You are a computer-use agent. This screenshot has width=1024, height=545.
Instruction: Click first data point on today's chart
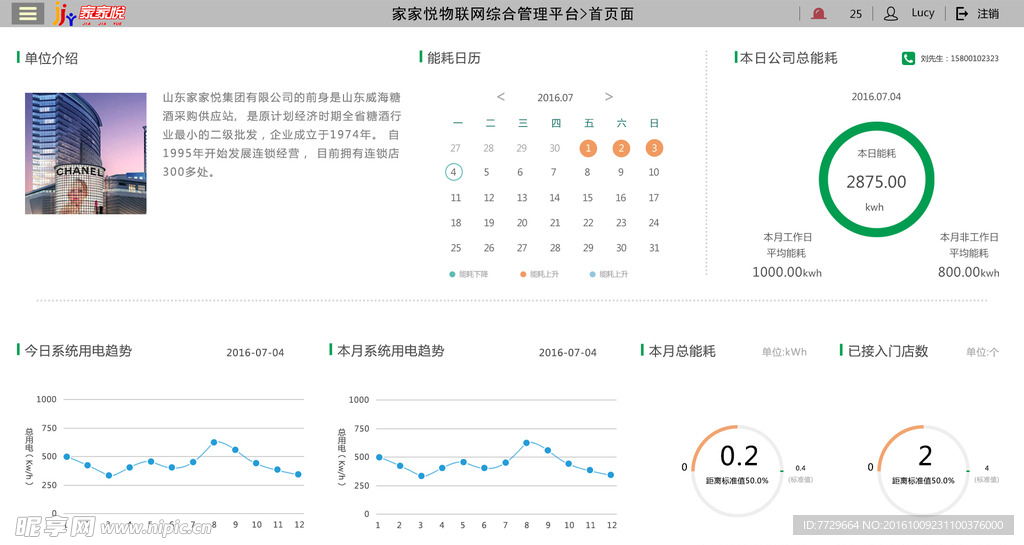click(67, 457)
